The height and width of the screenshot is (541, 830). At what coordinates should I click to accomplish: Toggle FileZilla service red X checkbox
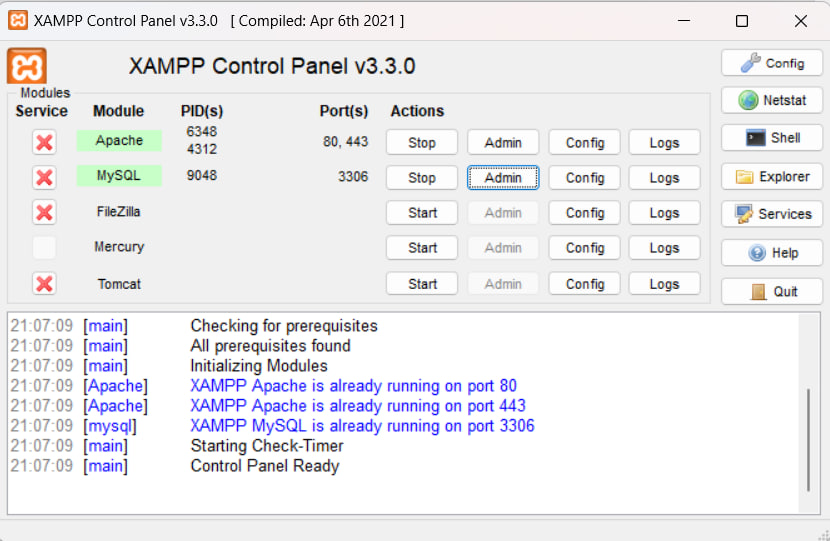(44, 212)
